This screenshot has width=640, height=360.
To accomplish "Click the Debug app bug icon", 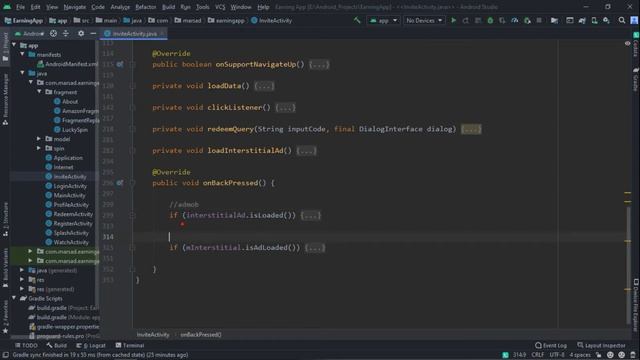I will (x=490, y=20).
